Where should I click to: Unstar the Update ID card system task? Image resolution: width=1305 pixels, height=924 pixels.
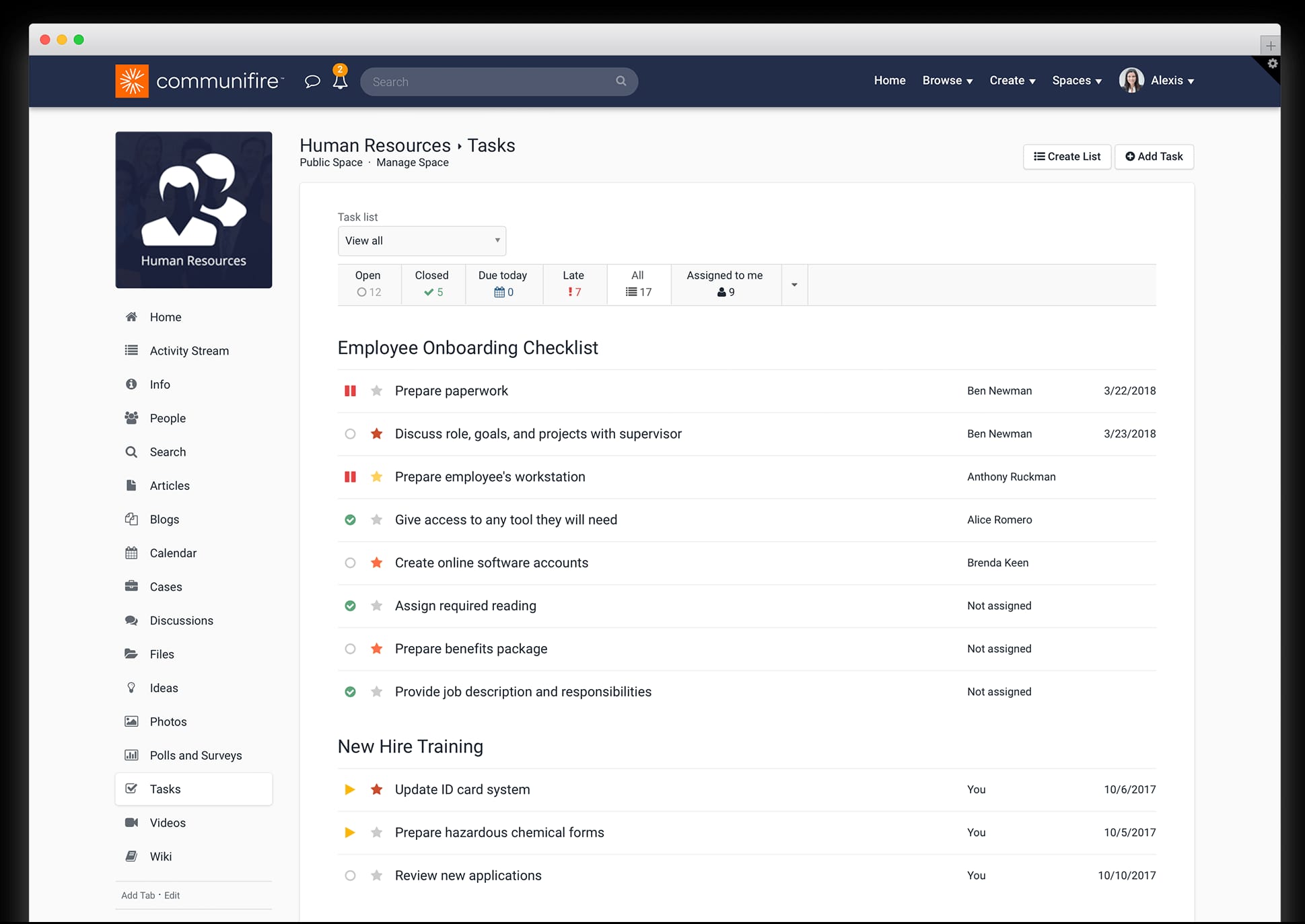point(377,789)
